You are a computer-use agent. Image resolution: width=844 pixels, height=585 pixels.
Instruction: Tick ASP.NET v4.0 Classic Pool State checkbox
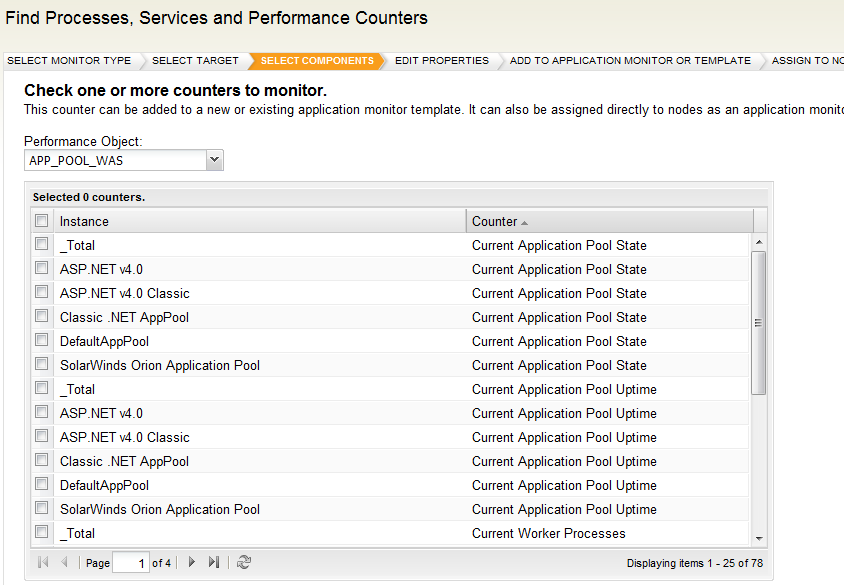pyautogui.click(x=42, y=293)
